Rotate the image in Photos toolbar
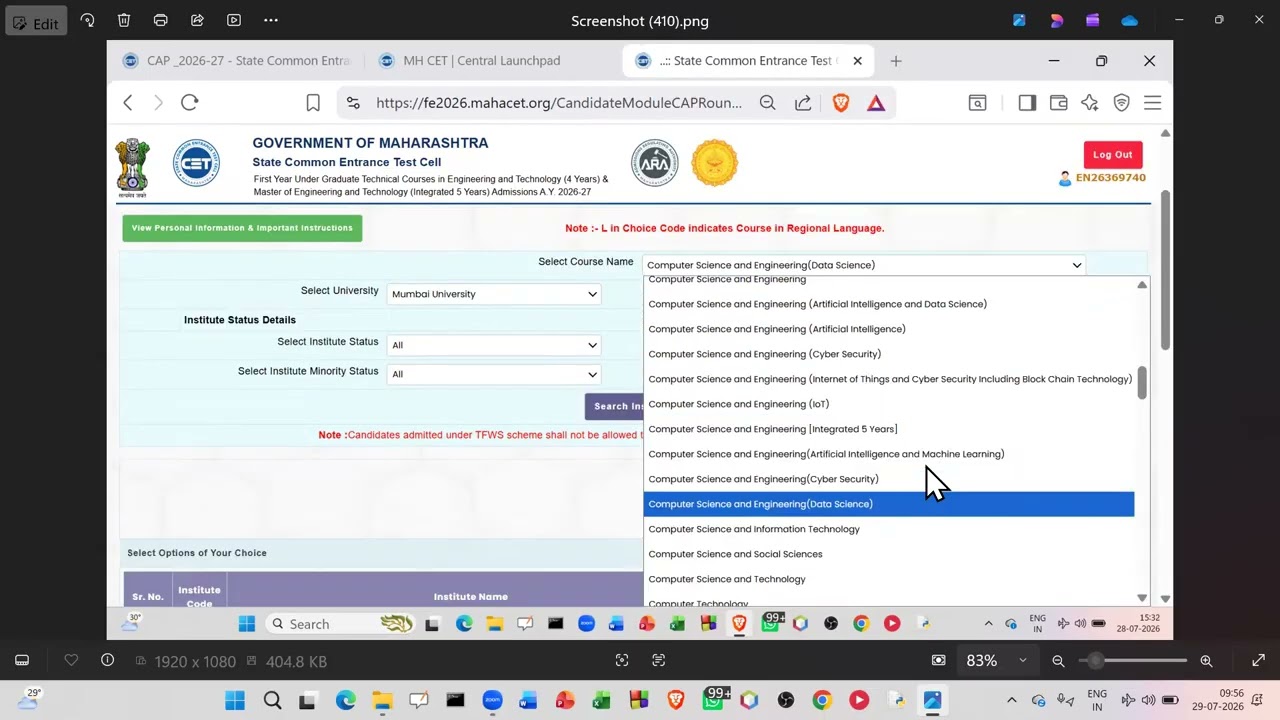Viewport: 1280px width, 720px height. 87,20
